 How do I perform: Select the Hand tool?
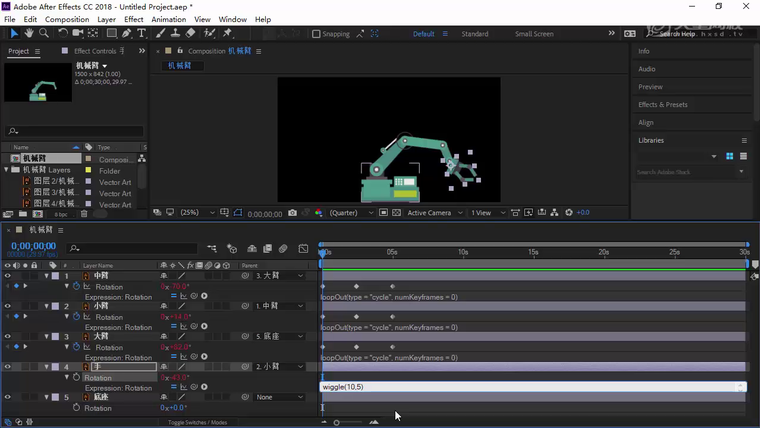click(x=29, y=33)
